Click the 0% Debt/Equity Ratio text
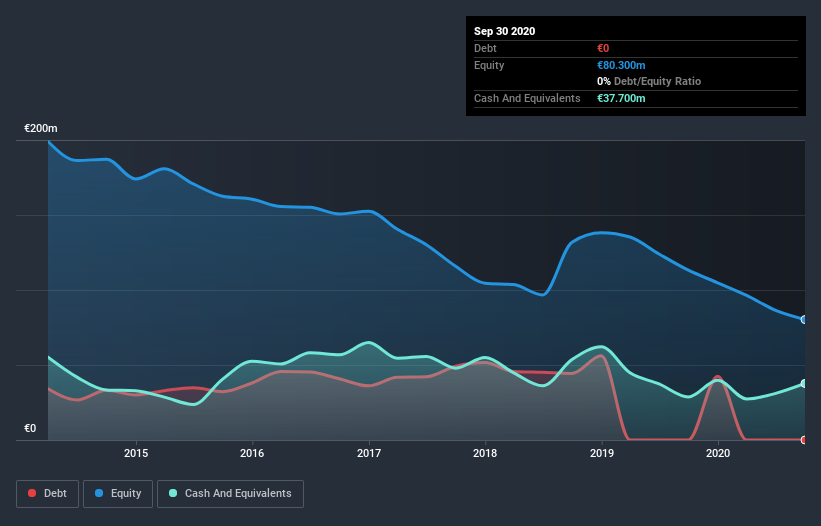This screenshot has width=821, height=526. click(649, 81)
